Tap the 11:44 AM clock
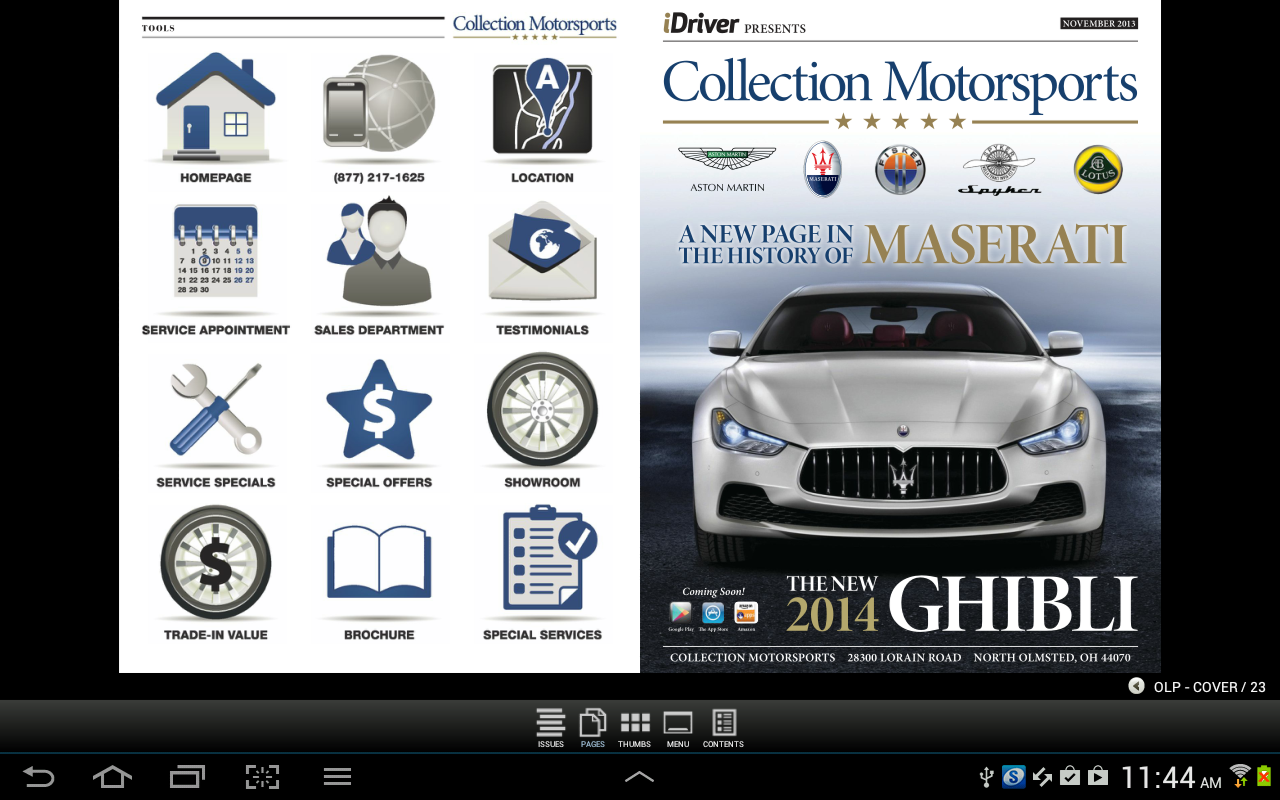The image size is (1280, 800). pyautogui.click(x=1170, y=777)
